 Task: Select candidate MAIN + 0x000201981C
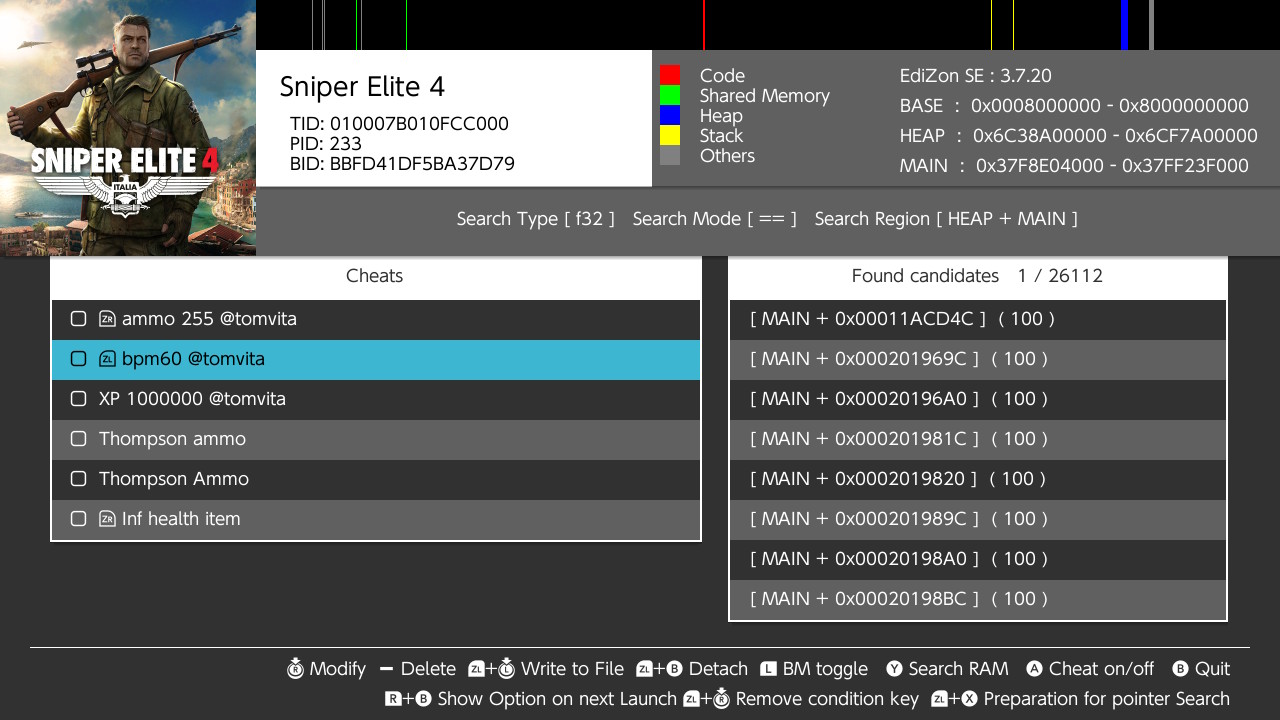pyautogui.click(x=978, y=439)
